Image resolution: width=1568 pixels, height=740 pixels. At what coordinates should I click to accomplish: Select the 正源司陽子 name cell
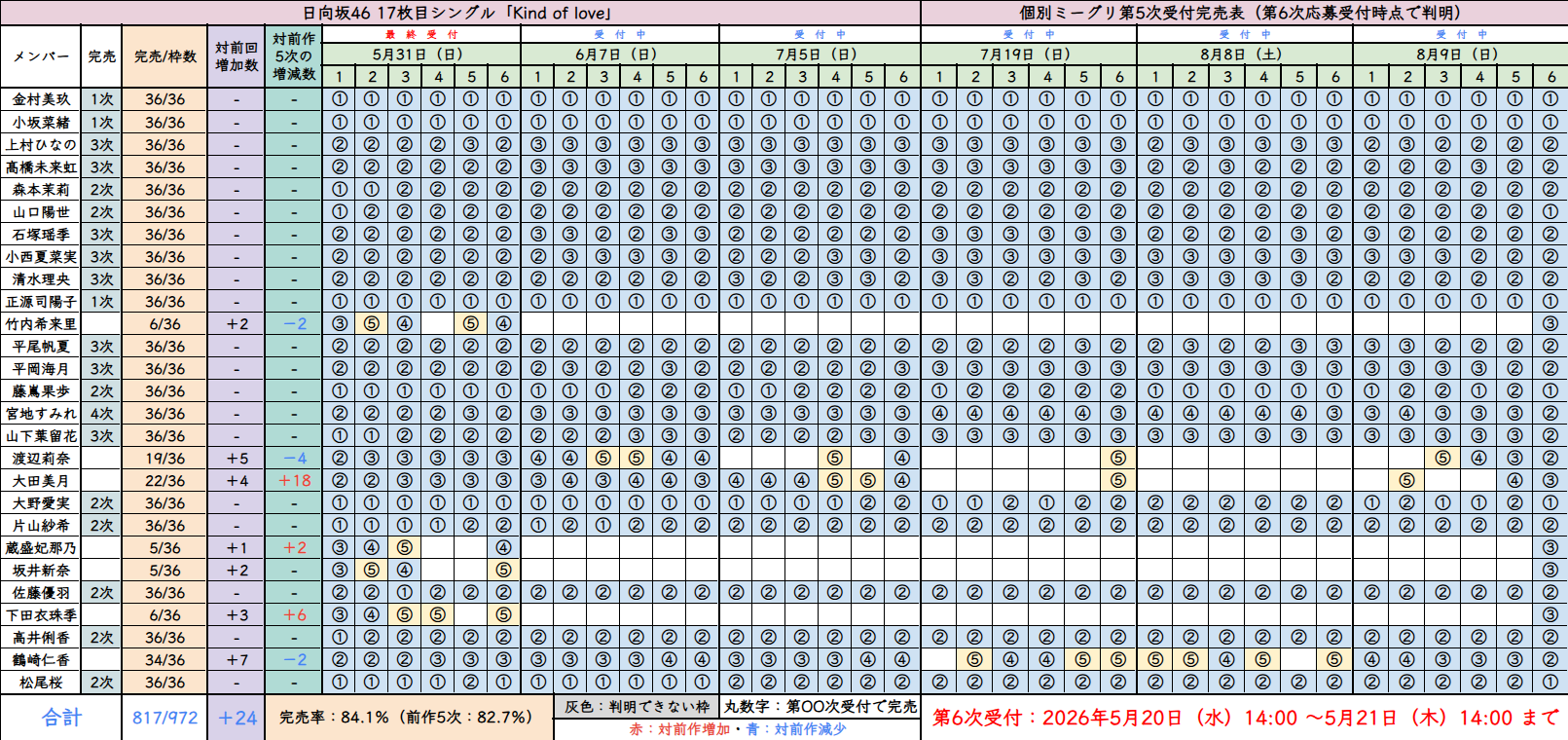(41, 301)
